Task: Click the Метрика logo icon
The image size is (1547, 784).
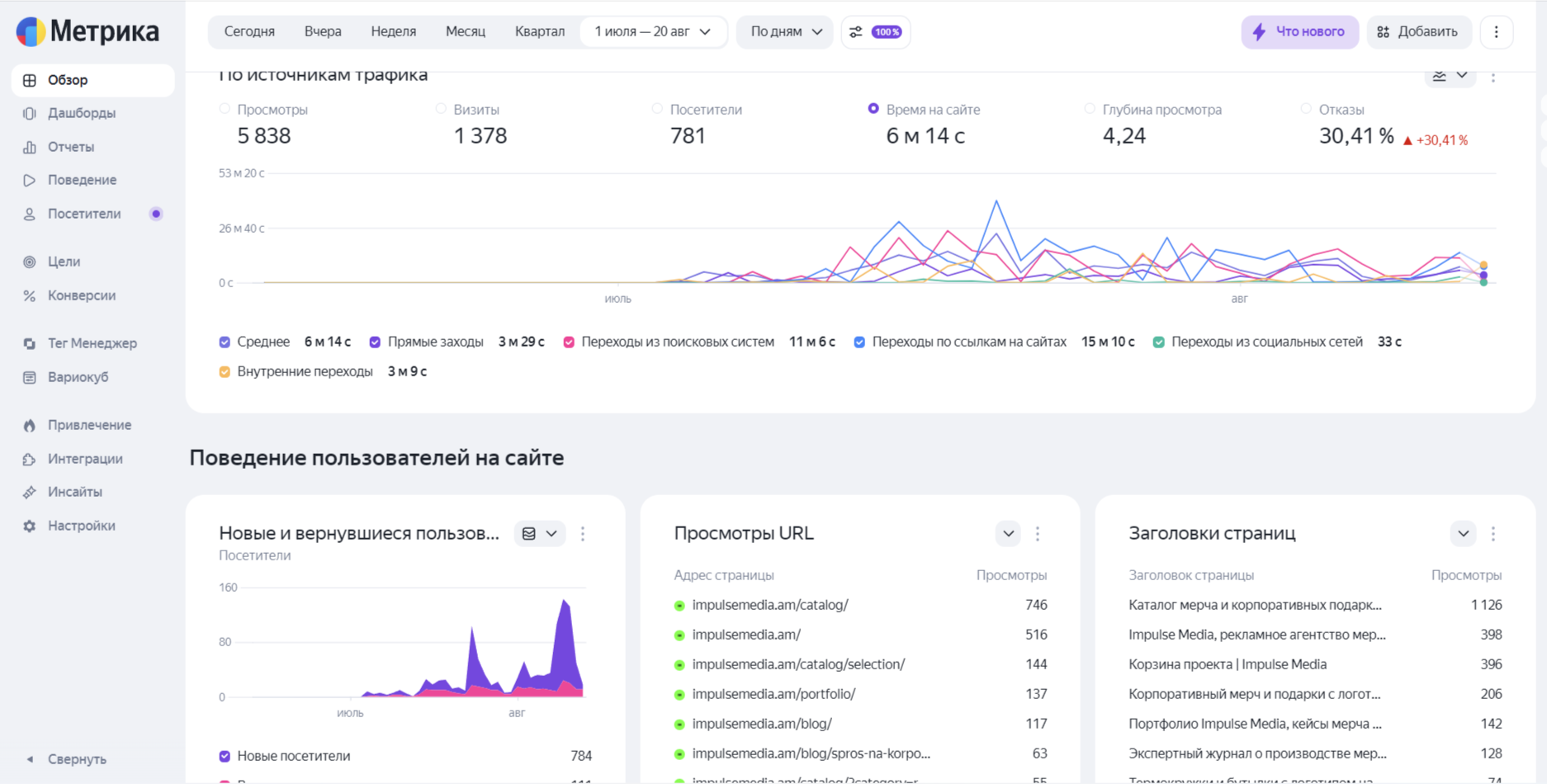Action: (x=31, y=31)
